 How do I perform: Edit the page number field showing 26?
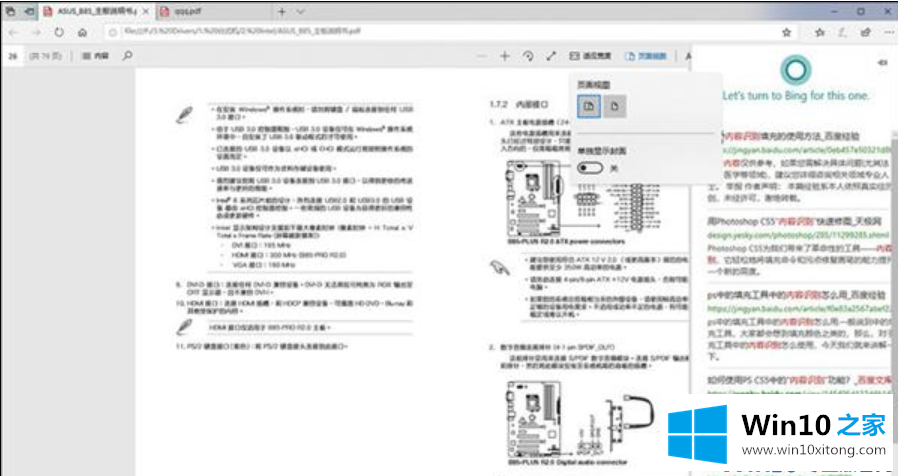point(13,56)
